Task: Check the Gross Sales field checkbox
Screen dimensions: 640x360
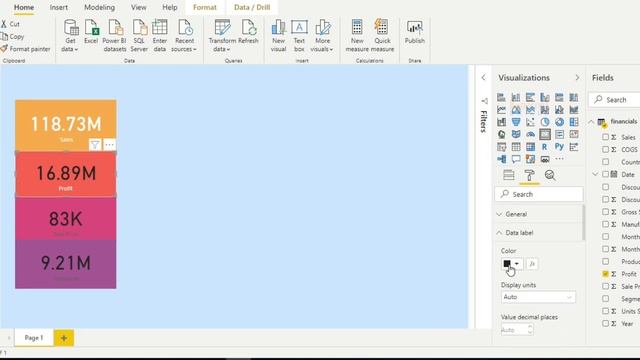Action: [x=606, y=212]
